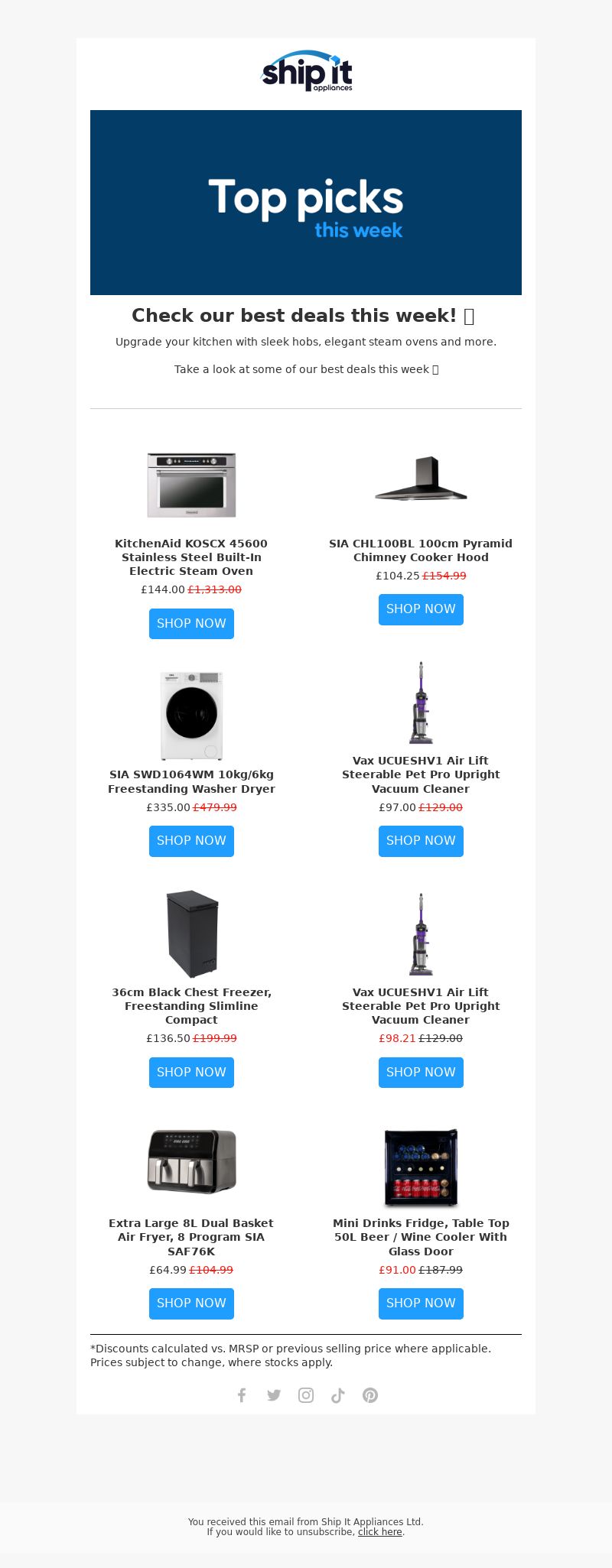Open the white washer dryer image
Image resolution: width=612 pixels, height=1568 pixels.
pos(191,716)
